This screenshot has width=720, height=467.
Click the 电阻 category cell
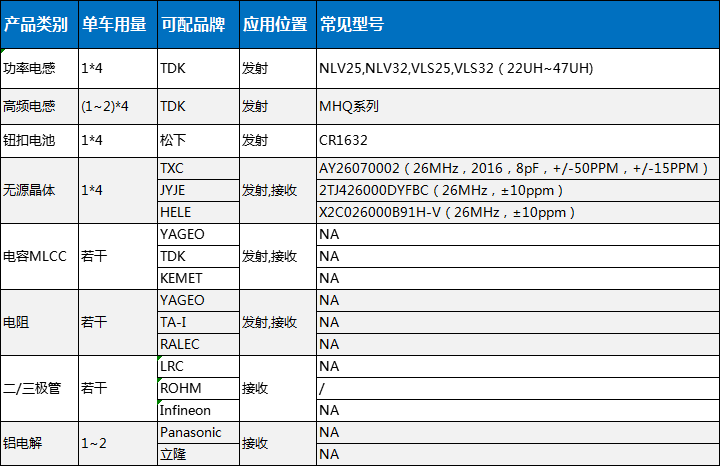pyautogui.click(x=39, y=322)
